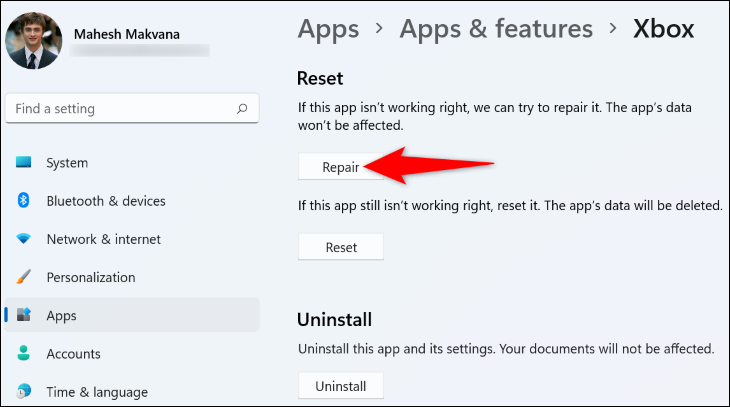Click the search magnifier icon
Image resolution: width=730 pixels, height=407 pixels.
[242, 109]
